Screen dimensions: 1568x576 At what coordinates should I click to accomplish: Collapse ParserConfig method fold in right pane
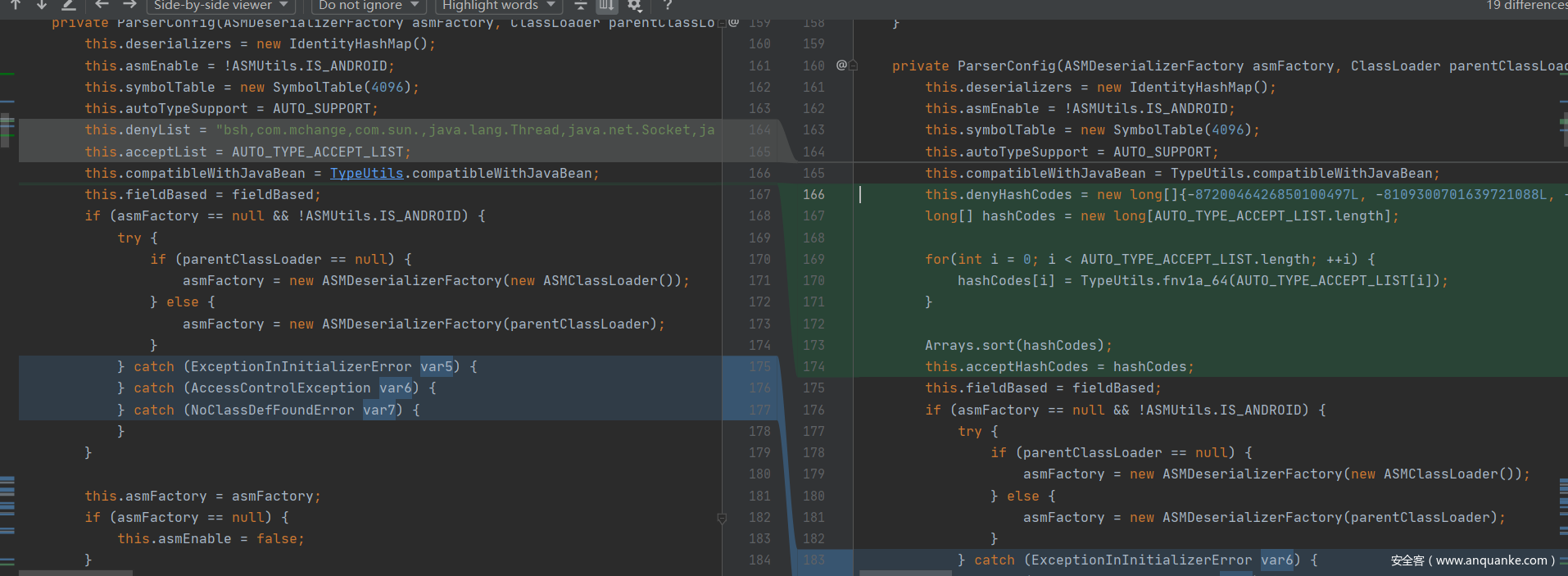coord(853,66)
